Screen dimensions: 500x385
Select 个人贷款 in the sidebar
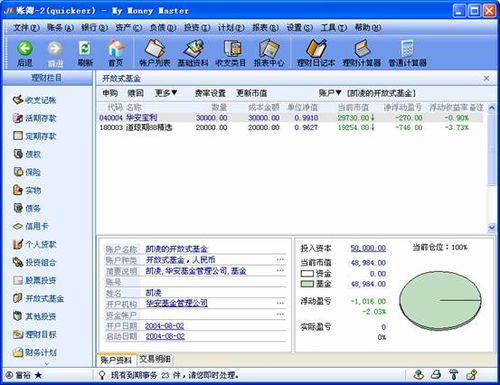tap(34, 244)
